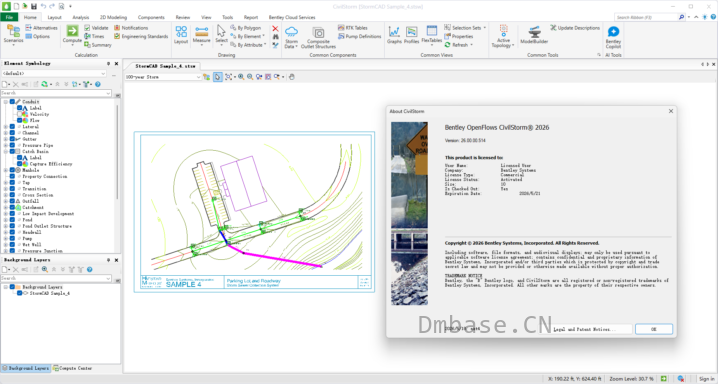718x384 pixels.
Task: Open the By Element dropdown
Action: (x=248, y=37)
